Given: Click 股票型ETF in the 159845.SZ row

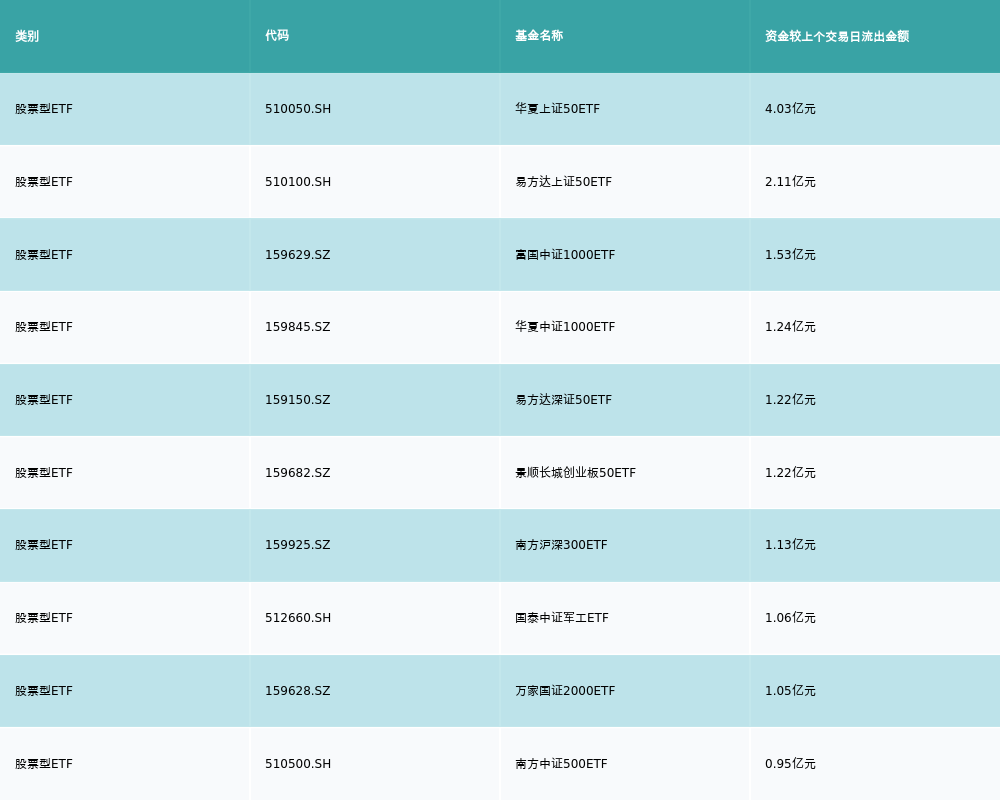Looking at the screenshot, I should tap(44, 327).
